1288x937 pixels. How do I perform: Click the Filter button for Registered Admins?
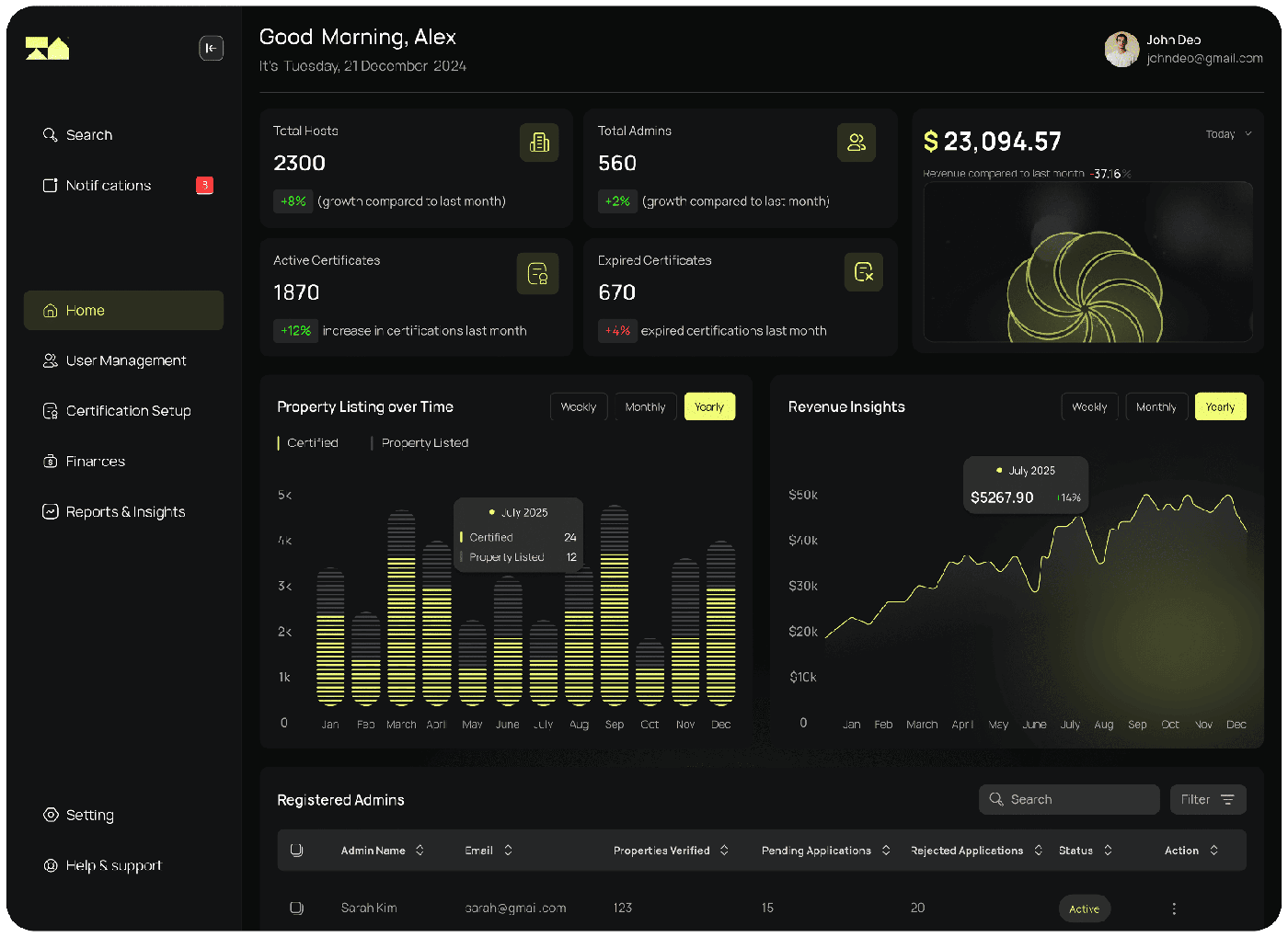click(x=1208, y=800)
